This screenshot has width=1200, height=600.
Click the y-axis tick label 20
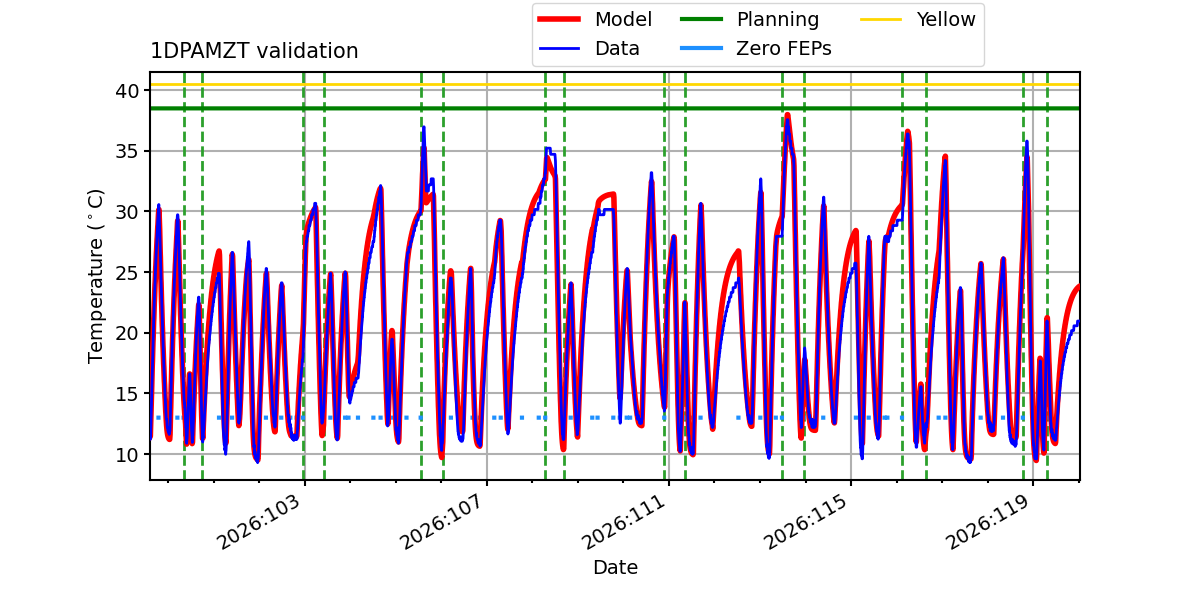coord(127,333)
